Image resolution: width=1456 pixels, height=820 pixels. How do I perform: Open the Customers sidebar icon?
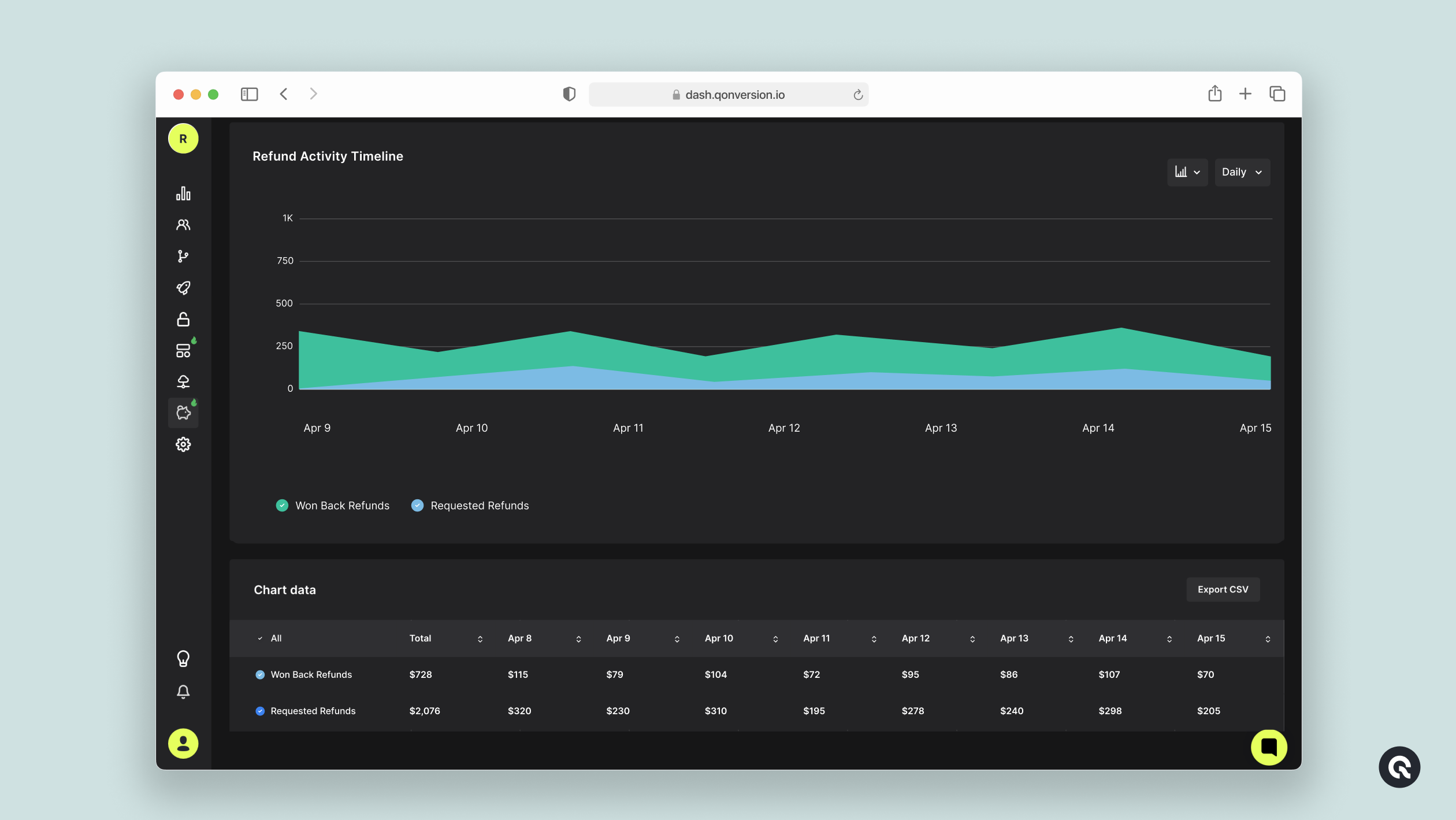click(x=183, y=225)
